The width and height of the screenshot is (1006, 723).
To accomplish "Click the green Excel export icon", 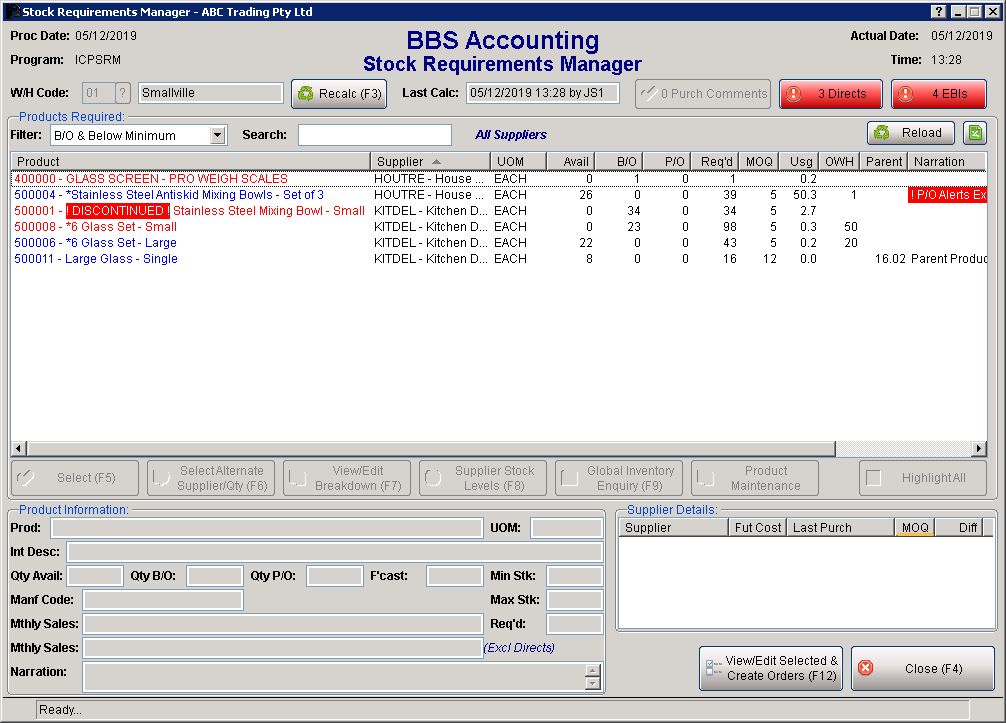I will 973,133.
